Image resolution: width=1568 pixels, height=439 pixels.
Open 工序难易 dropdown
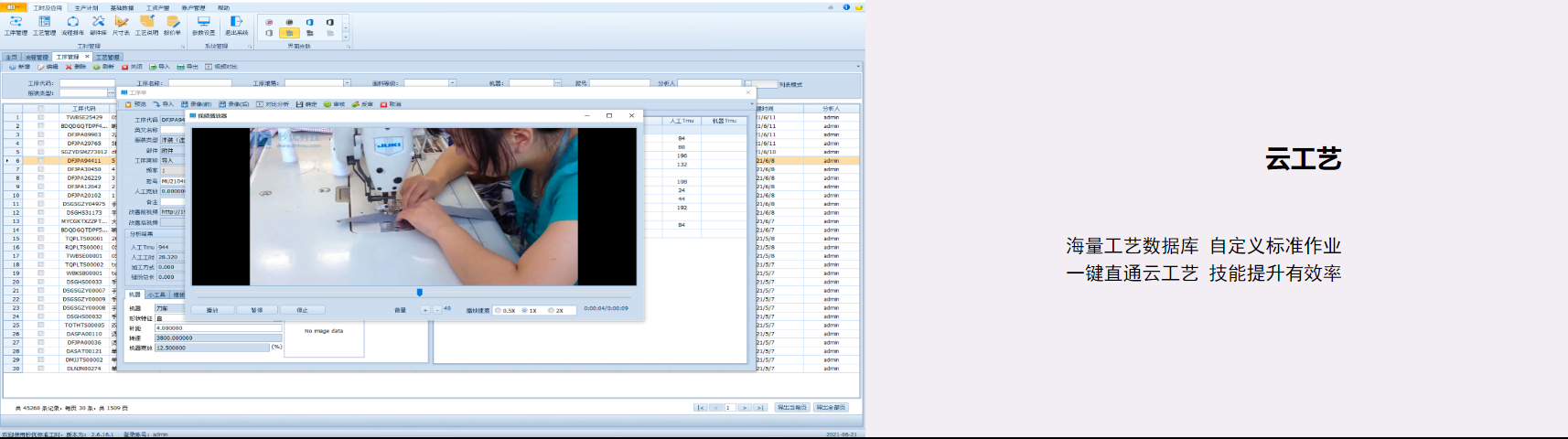tap(347, 83)
